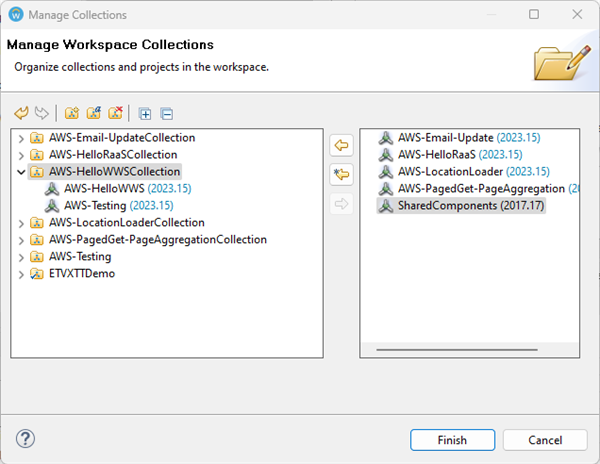Viewport: 600px width, 464px height.
Task: Select AWS-HelloRaaS (2023.15) in right list
Action: point(460,155)
